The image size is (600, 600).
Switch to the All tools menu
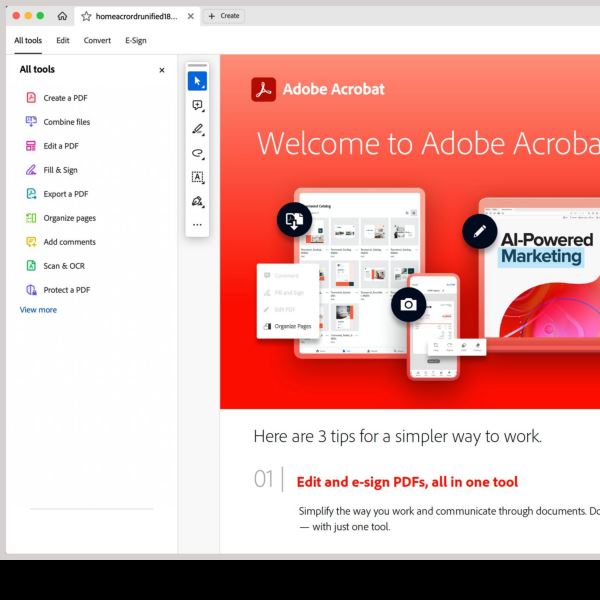tap(28, 41)
